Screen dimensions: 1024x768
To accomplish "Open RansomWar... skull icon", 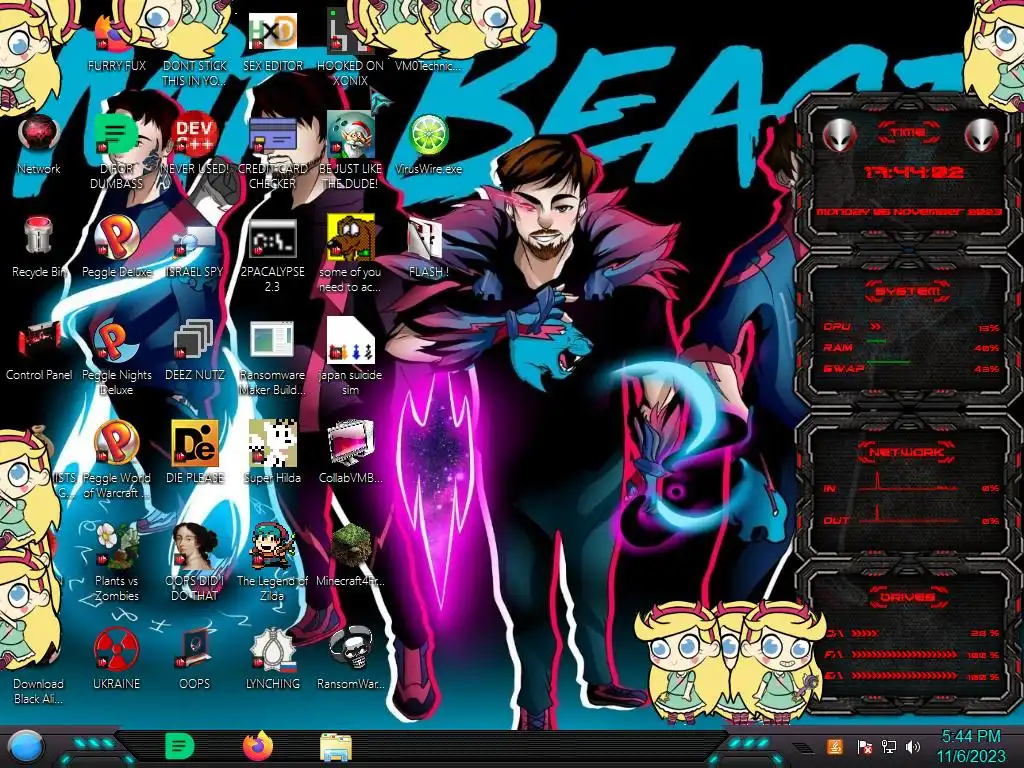I will pos(350,658).
